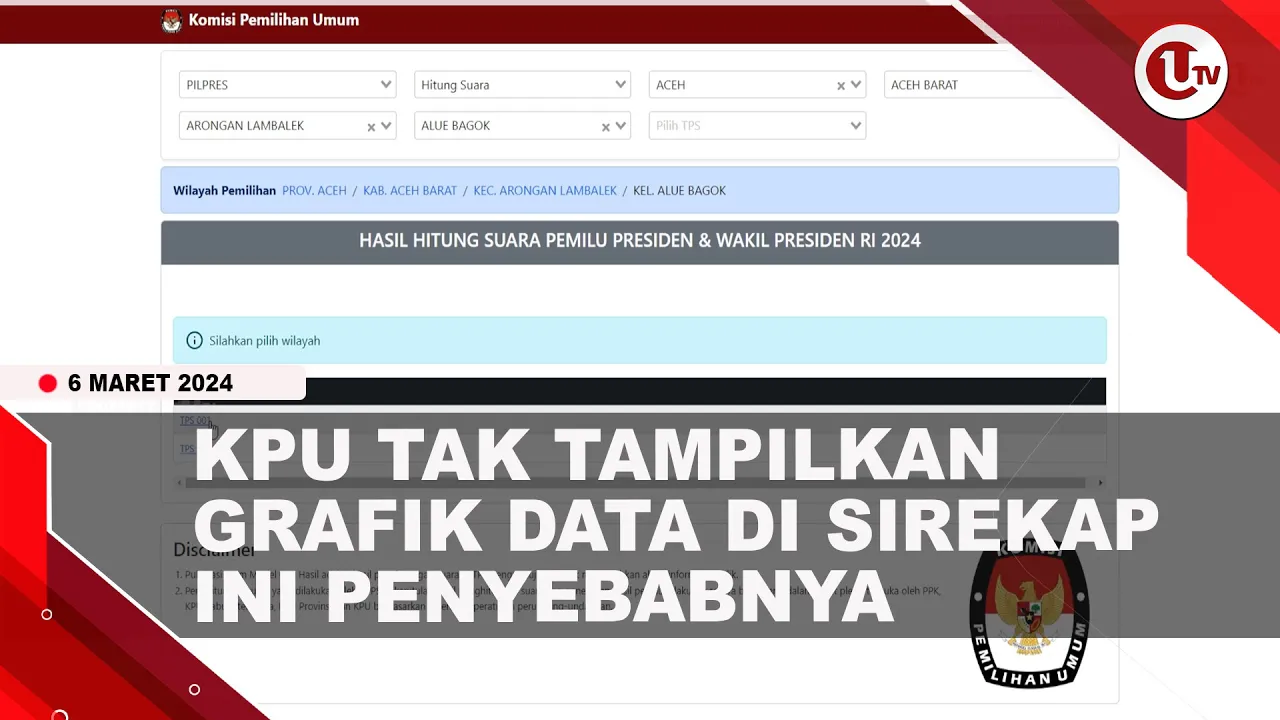1280x720 pixels.
Task: Open the Pilih TPS dropdown
Action: [x=757, y=126]
